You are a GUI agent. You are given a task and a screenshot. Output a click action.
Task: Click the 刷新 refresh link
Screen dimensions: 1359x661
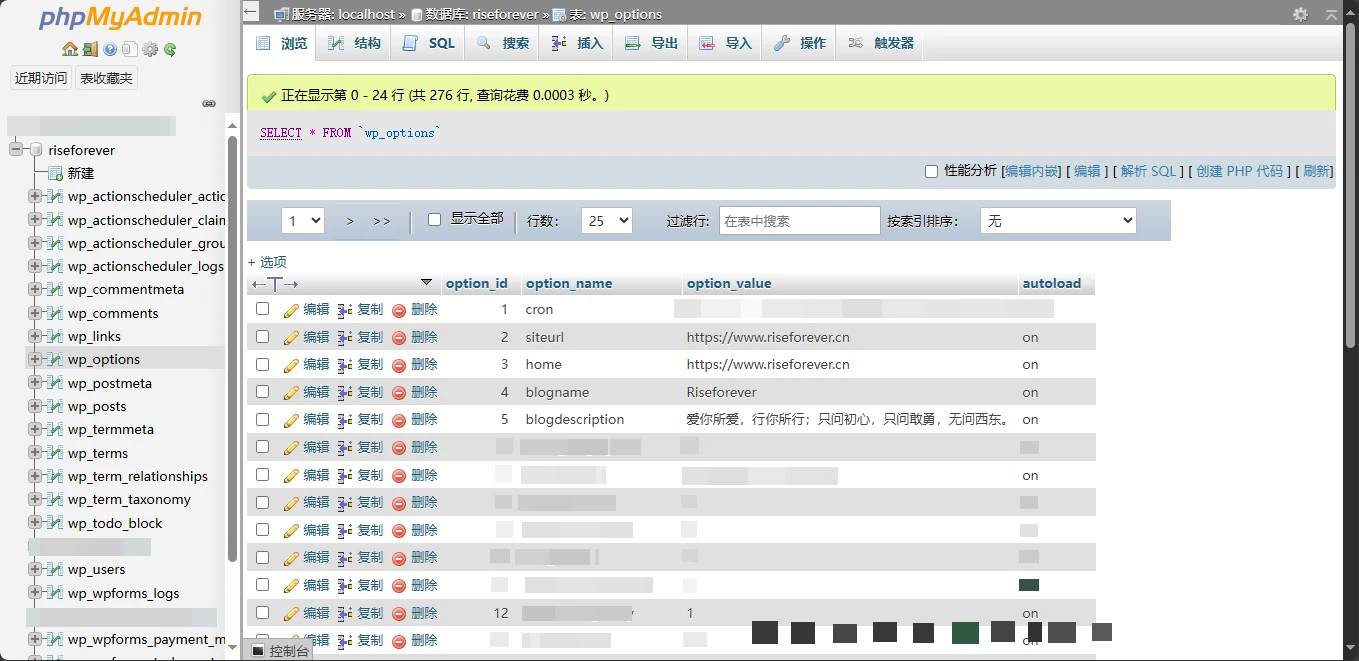pos(1317,171)
